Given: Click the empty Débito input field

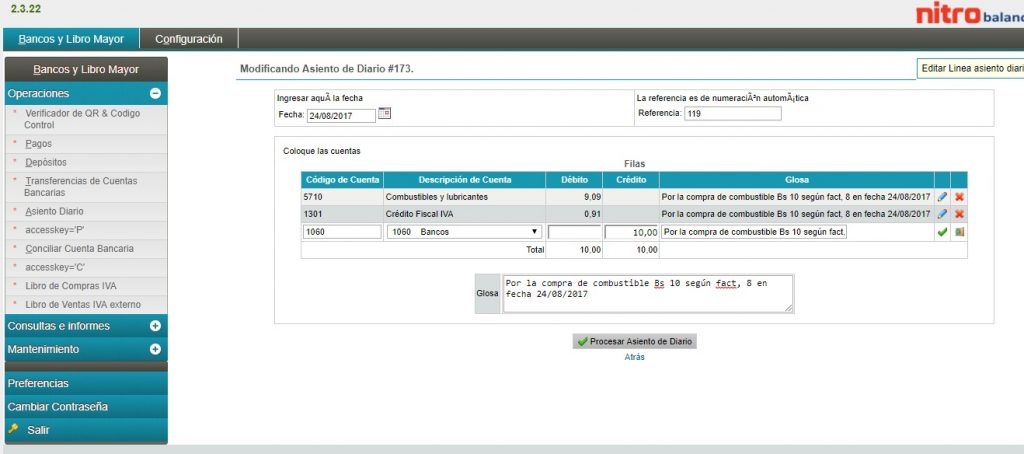Looking at the screenshot, I should [574, 232].
